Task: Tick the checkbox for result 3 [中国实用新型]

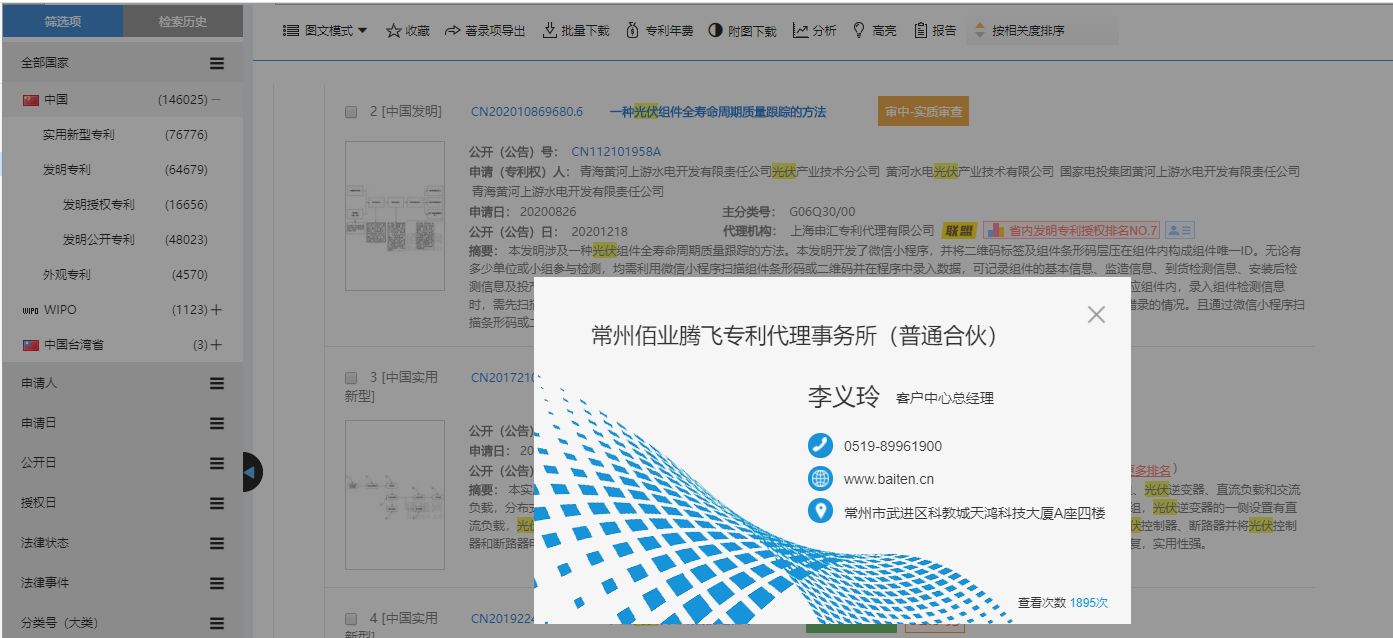Action: coord(351,378)
